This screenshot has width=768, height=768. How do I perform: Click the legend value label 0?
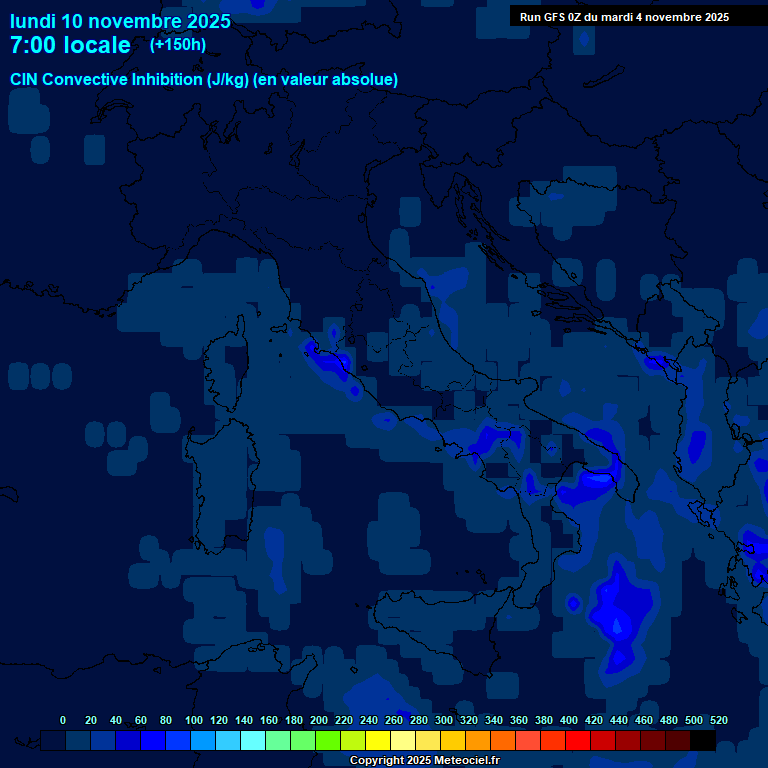click(x=63, y=720)
